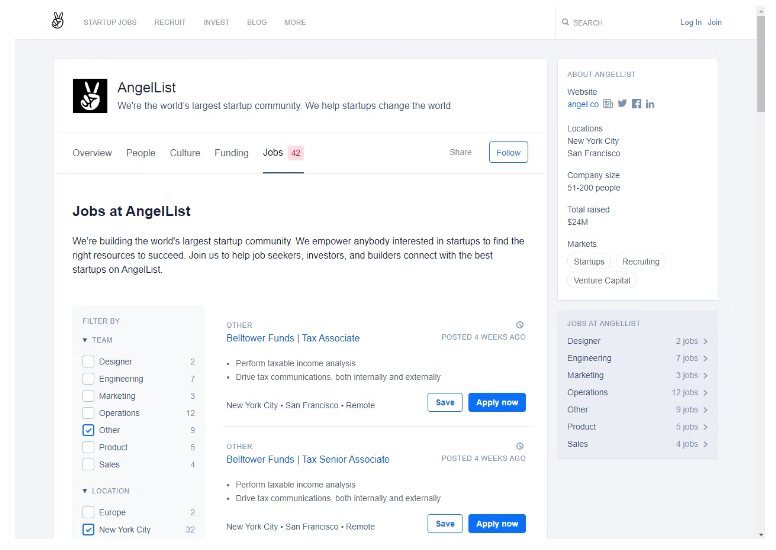Viewport: 776px width, 550px height.
Task: Click the search magnifier icon
Action: (x=565, y=22)
